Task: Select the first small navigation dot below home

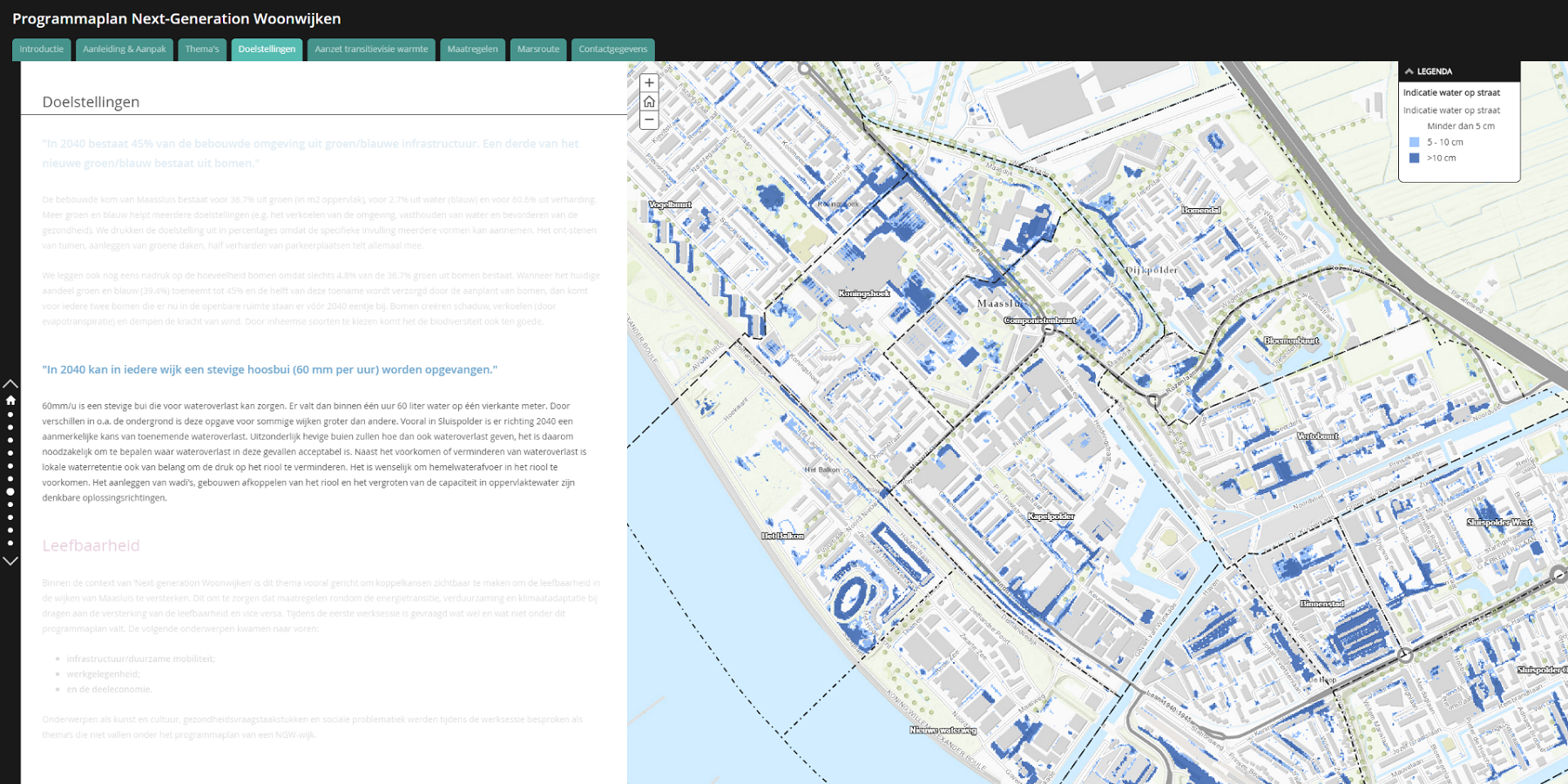Action: click(x=10, y=416)
